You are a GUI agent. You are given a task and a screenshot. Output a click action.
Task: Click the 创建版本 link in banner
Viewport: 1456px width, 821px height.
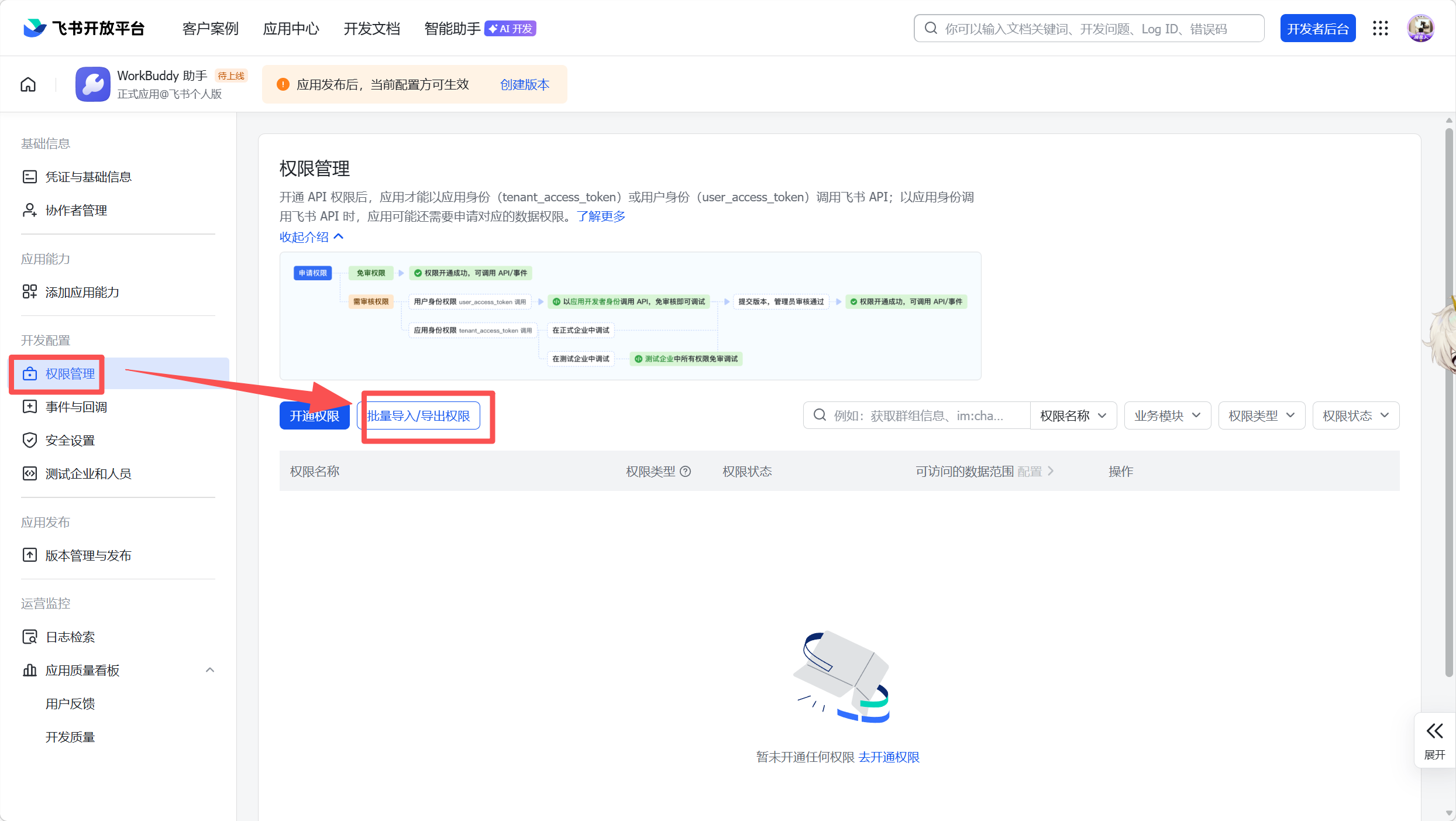(524, 85)
